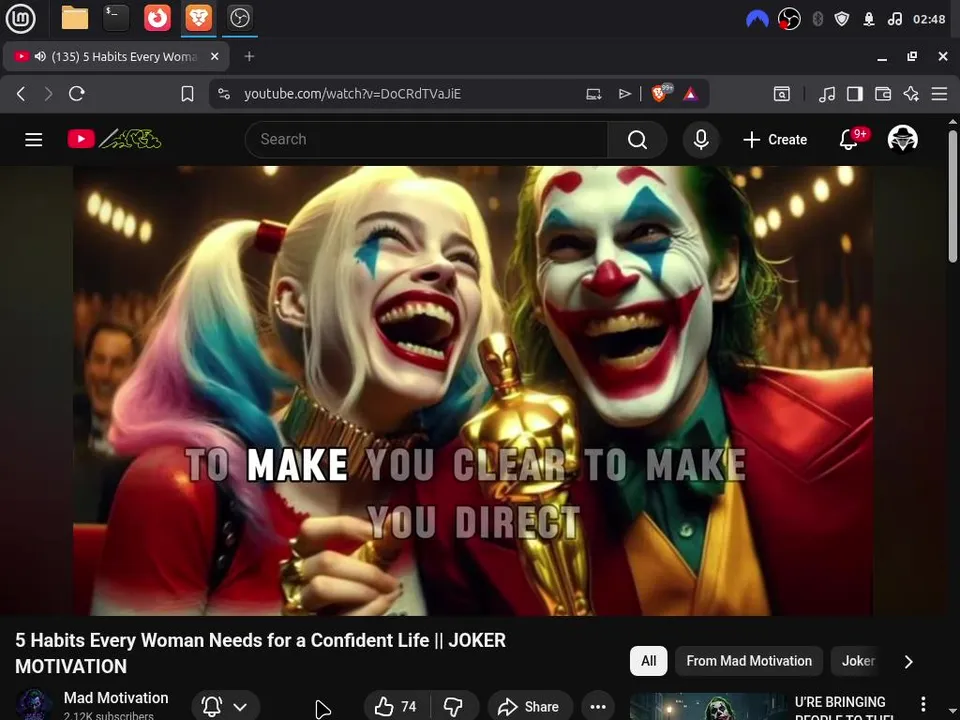
Task: Open the OBS recording tray icon
Action: [x=789, y=19]
